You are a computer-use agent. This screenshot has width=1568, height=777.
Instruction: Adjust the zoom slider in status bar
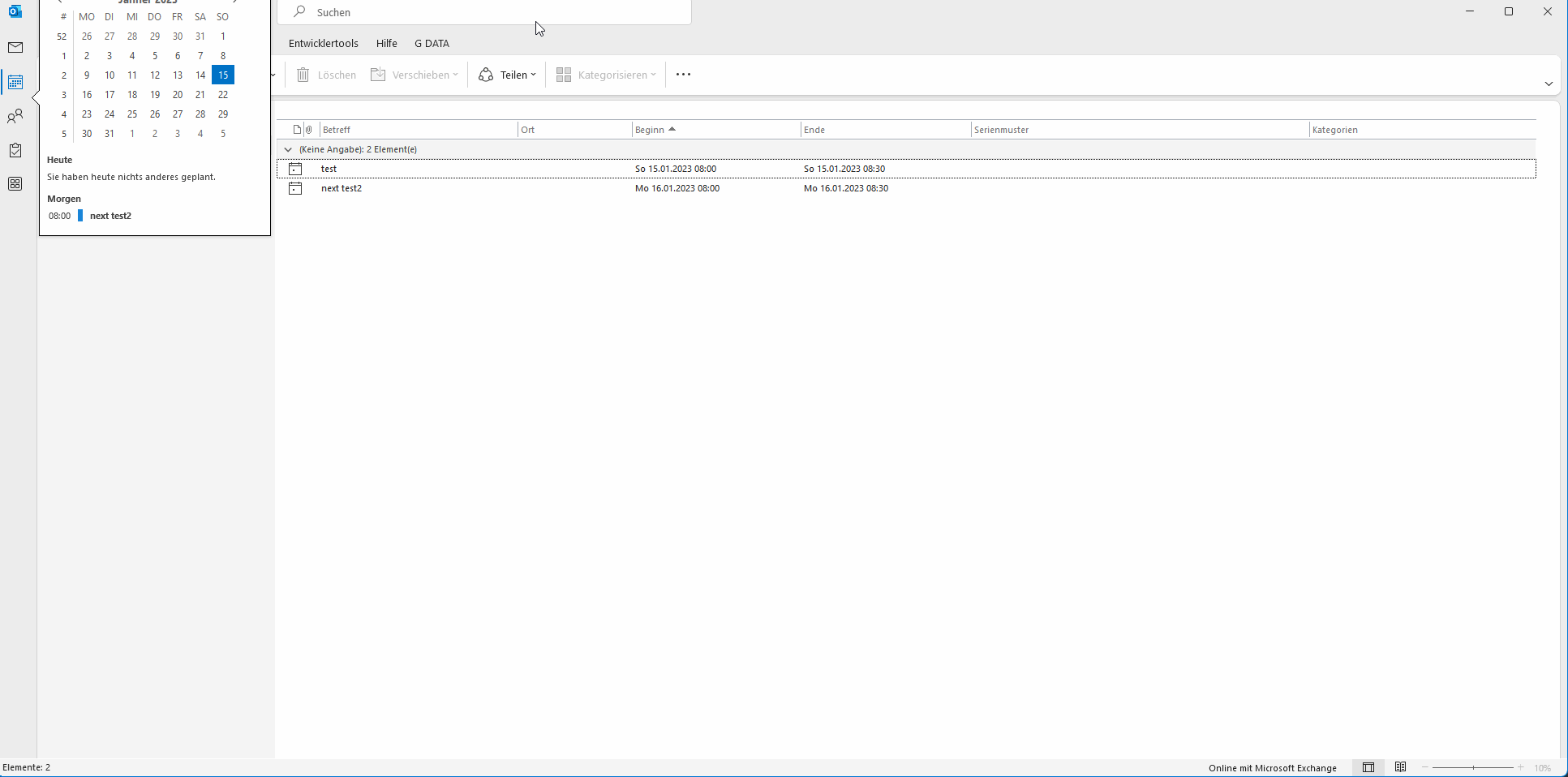point(1472,767)
